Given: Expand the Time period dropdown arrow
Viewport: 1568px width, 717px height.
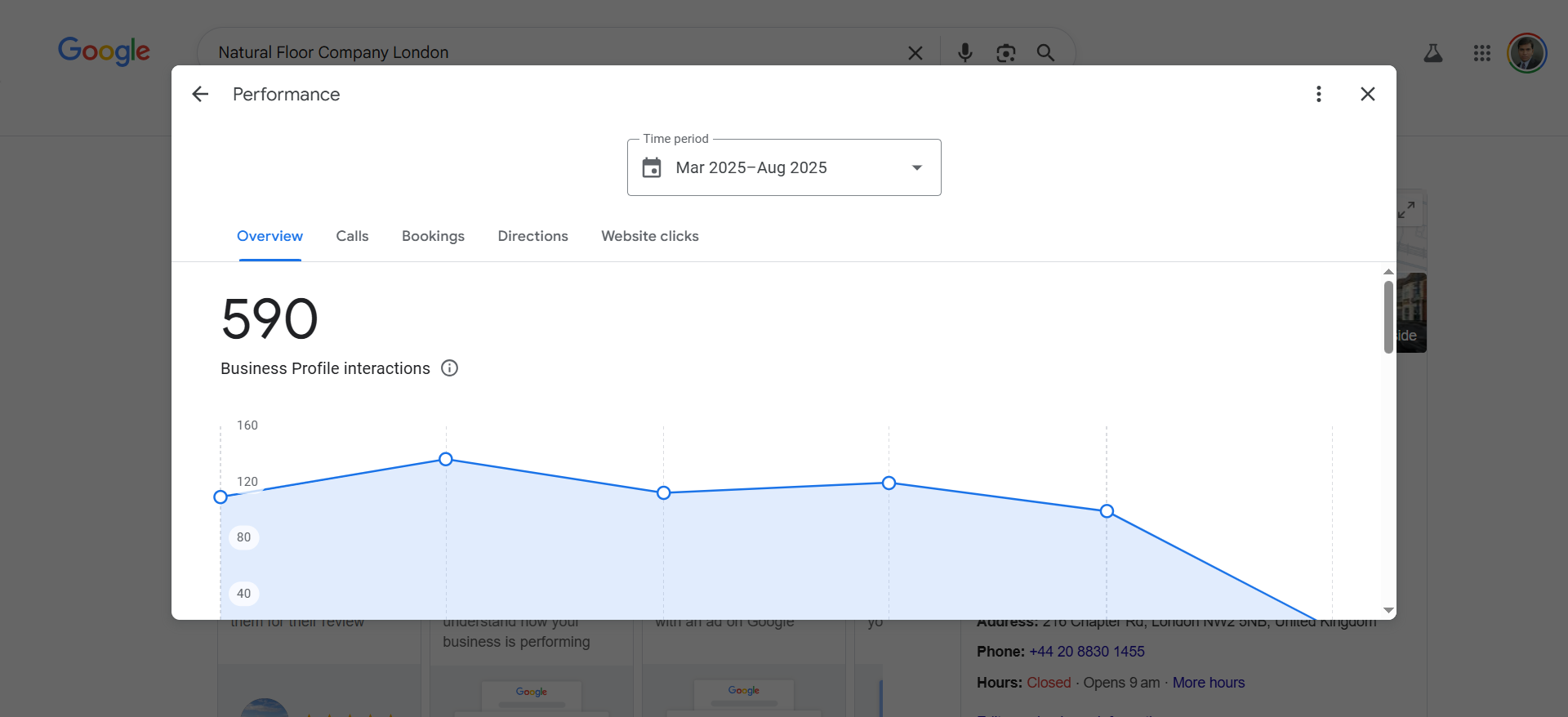Looking at the screenshot, I should click(916, 167).
